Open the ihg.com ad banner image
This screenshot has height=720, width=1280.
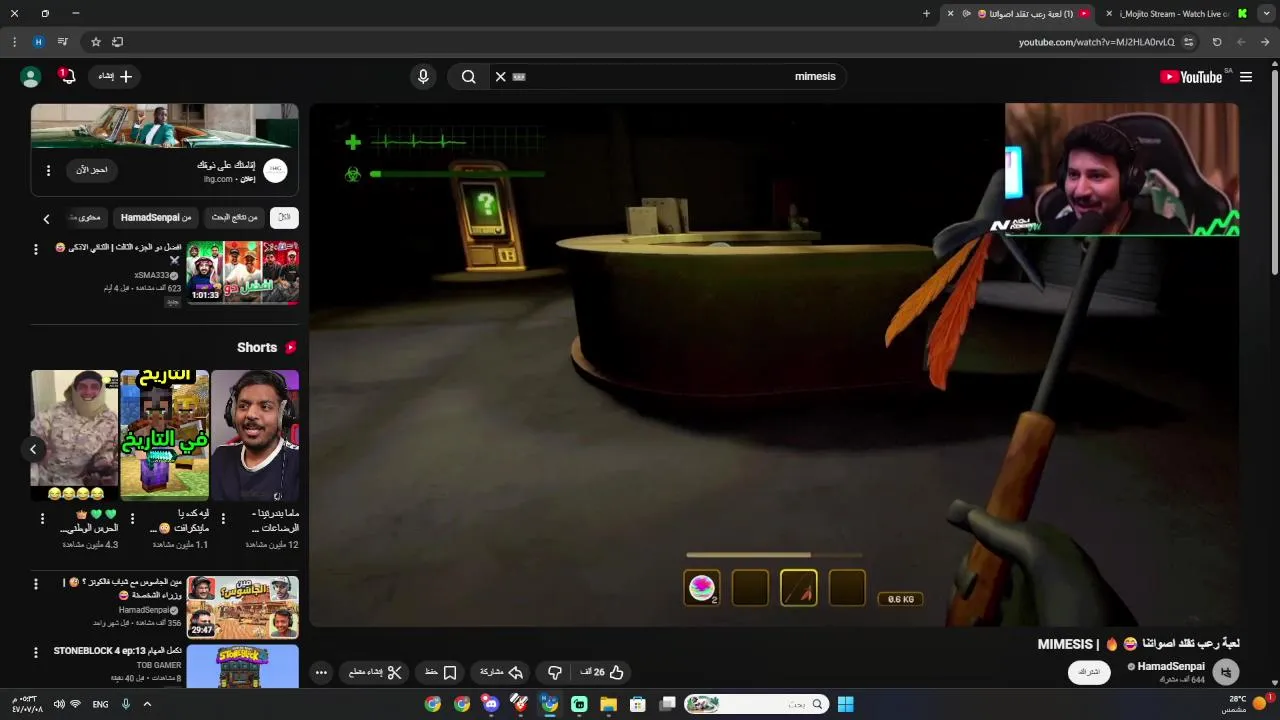(x=164, y=126)
